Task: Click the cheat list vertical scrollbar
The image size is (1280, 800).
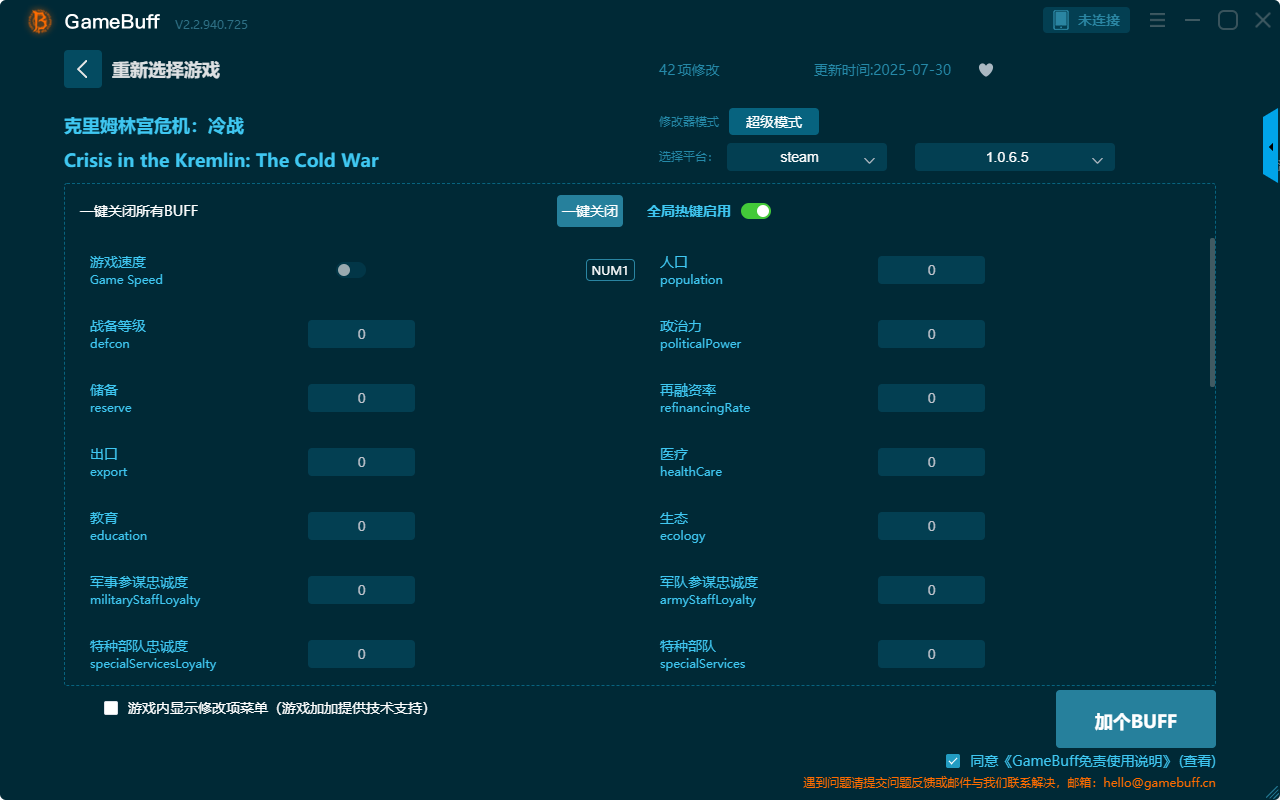Action: click(x=1212, y=312)
